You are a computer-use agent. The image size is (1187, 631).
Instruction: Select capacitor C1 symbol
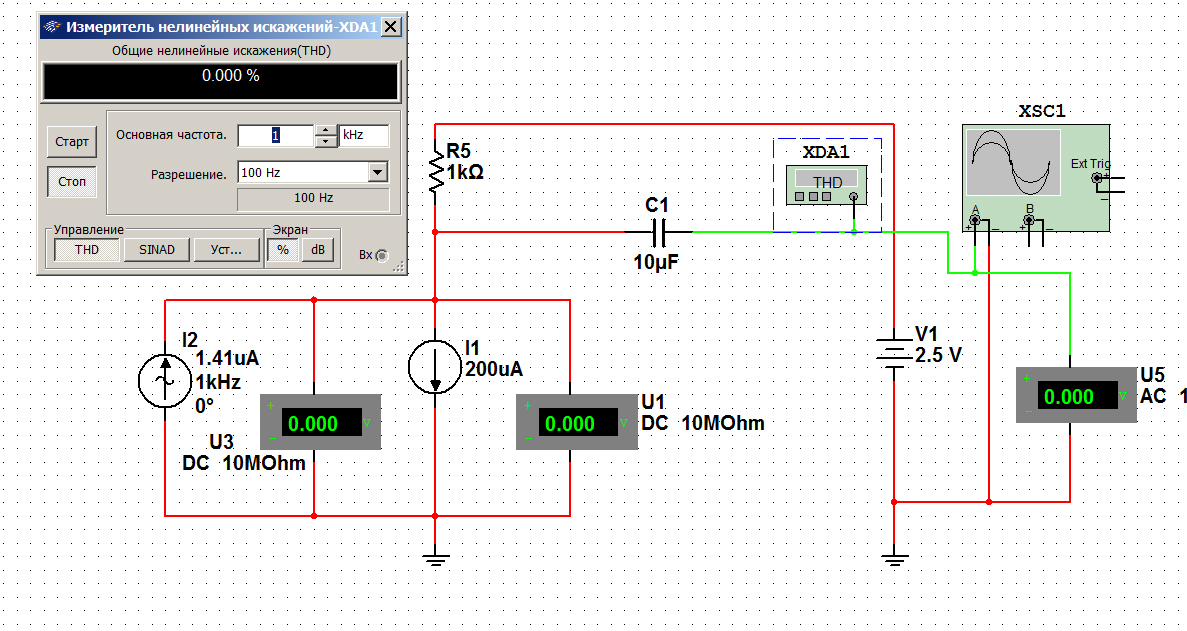[x=658, y=232]
